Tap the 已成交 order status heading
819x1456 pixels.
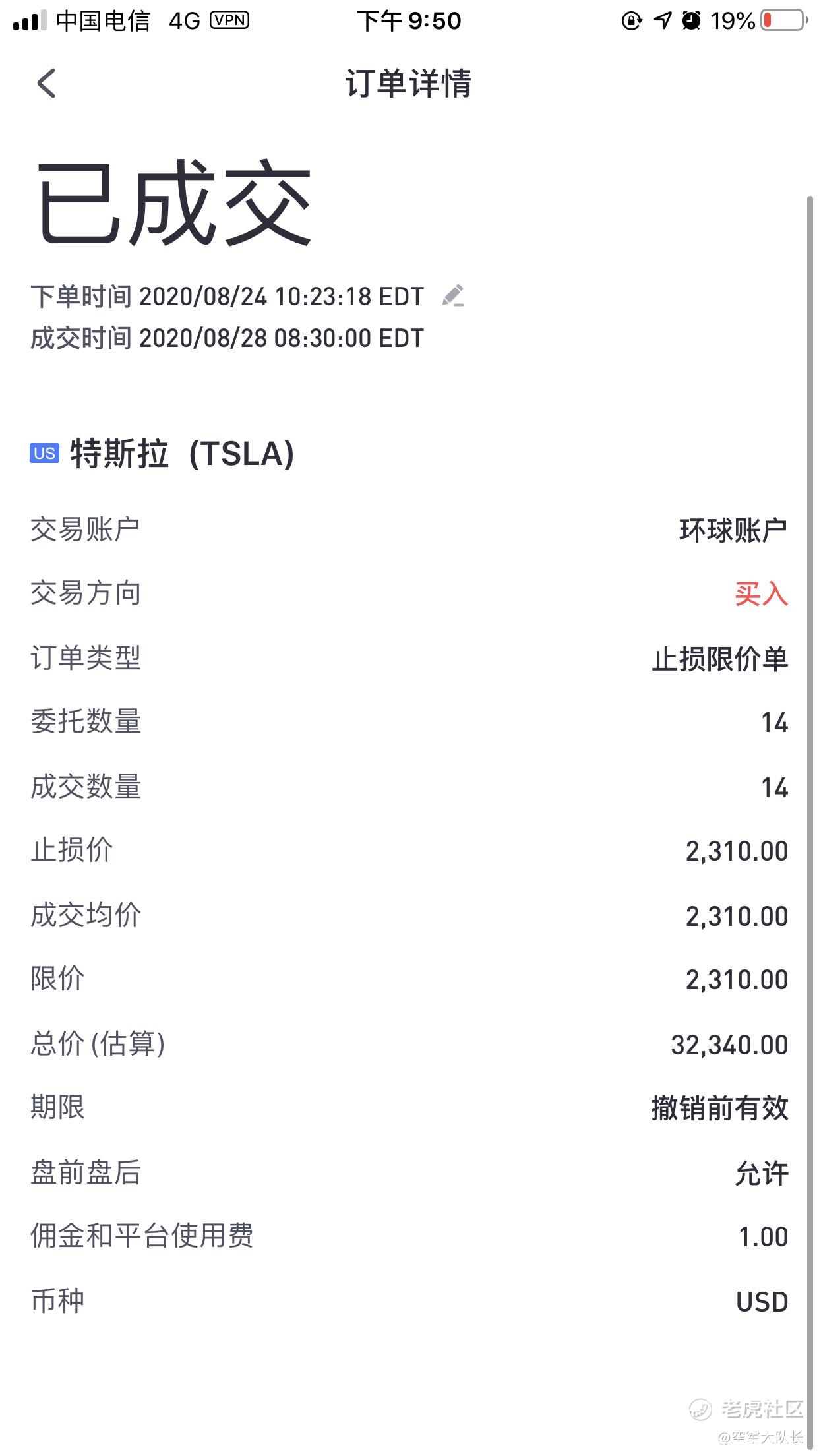[173, 203]
